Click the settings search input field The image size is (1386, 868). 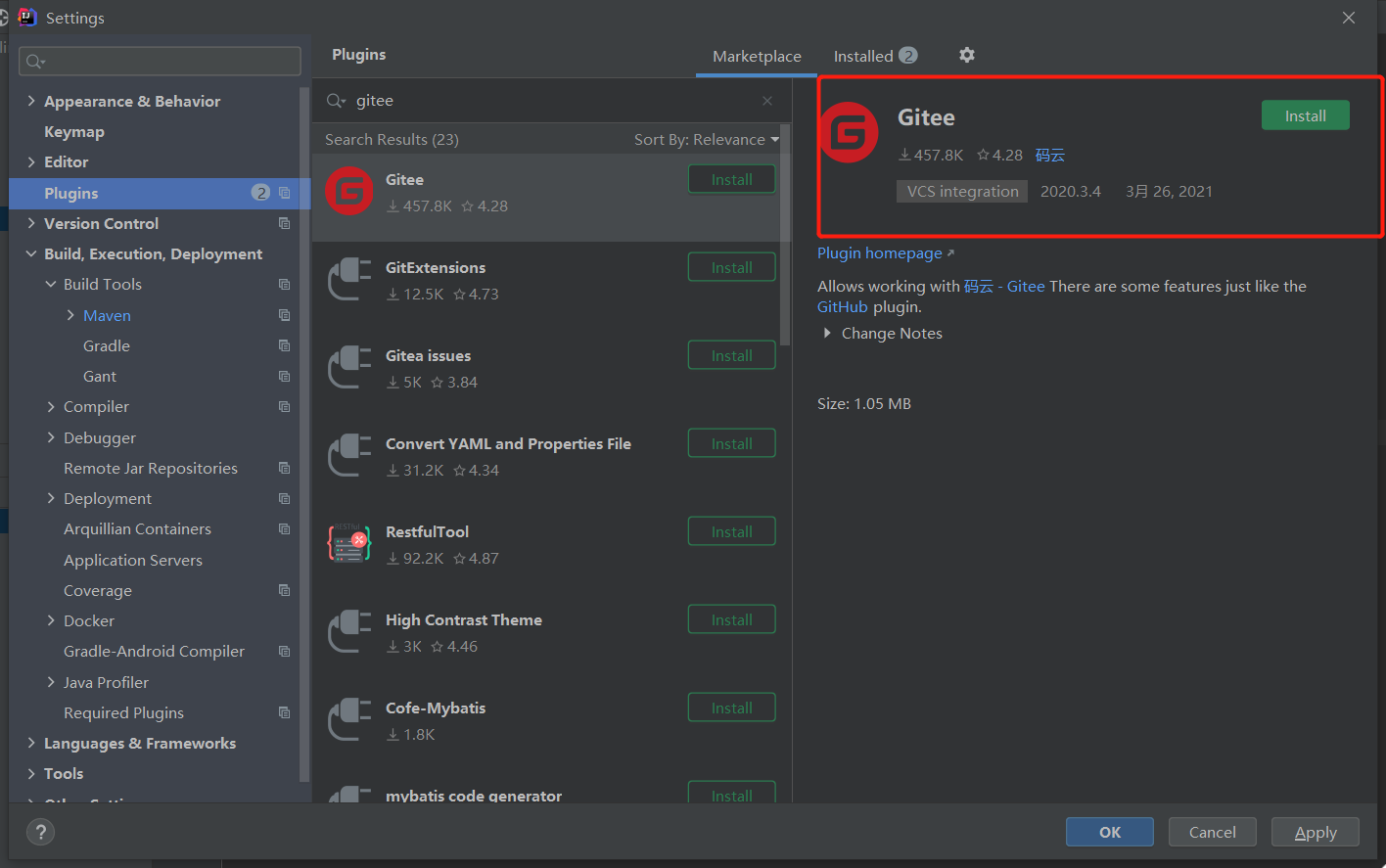tap(160, 61)
